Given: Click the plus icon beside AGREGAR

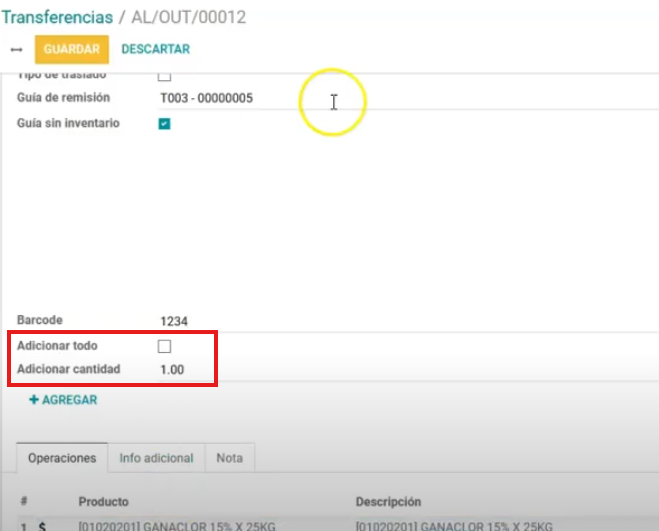Looking at the screenshot, I should click(34, 399).
